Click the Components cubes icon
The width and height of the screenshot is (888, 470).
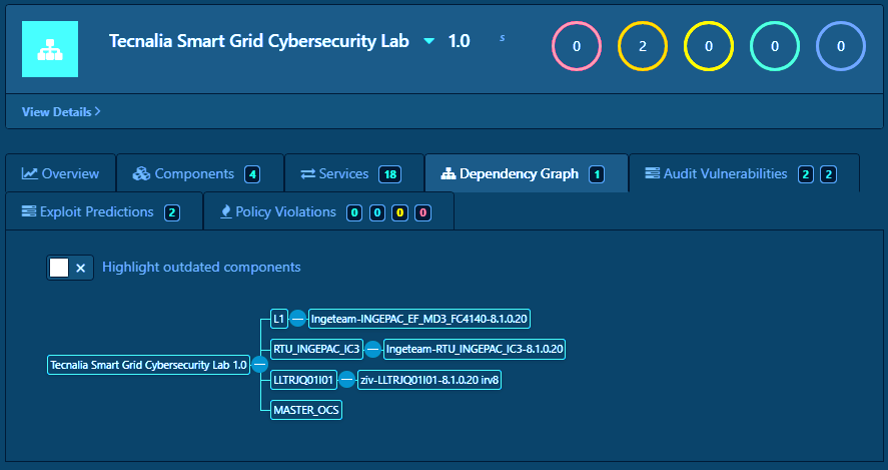pyautogui.click(x=141, y=173)
